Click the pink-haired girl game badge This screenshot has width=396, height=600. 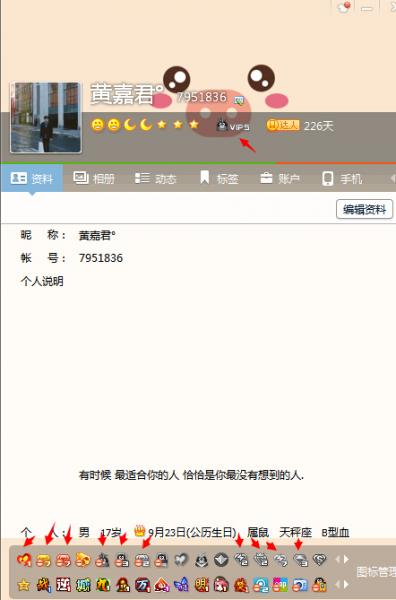221,585
